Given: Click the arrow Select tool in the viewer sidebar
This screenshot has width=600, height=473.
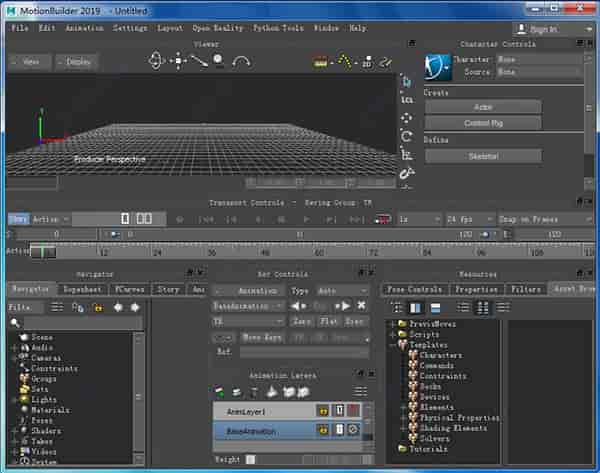Looking at the screenshot, I should click(x=407, y=81).
